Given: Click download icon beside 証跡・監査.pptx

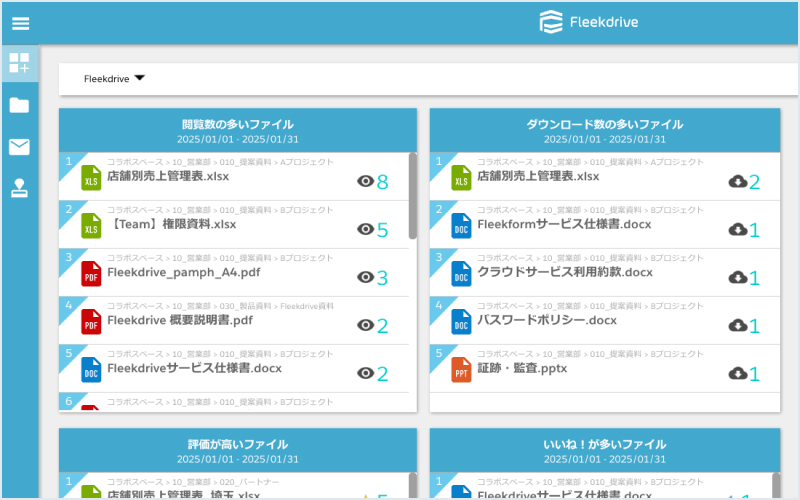Looking at the screenshot, I should pyautogui.click(x=738, y=373).
